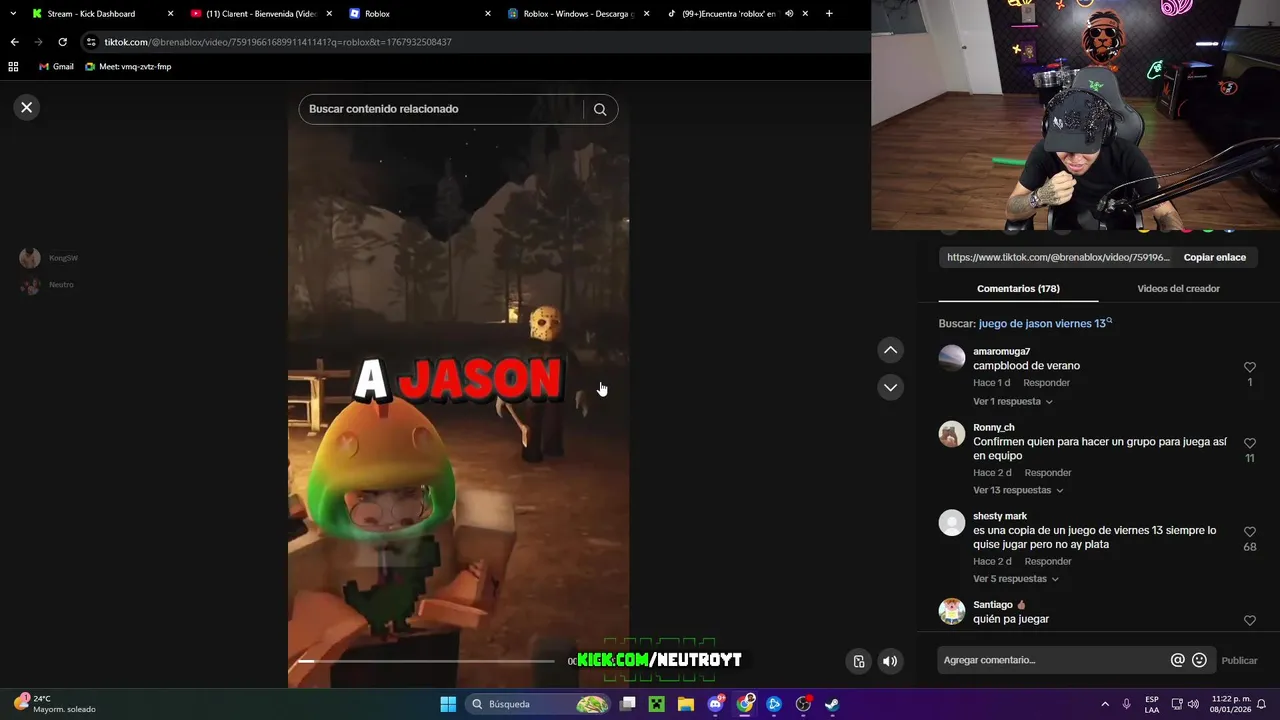Open a new browser tab
The image size is (1280, 720).
click(829, 14)
